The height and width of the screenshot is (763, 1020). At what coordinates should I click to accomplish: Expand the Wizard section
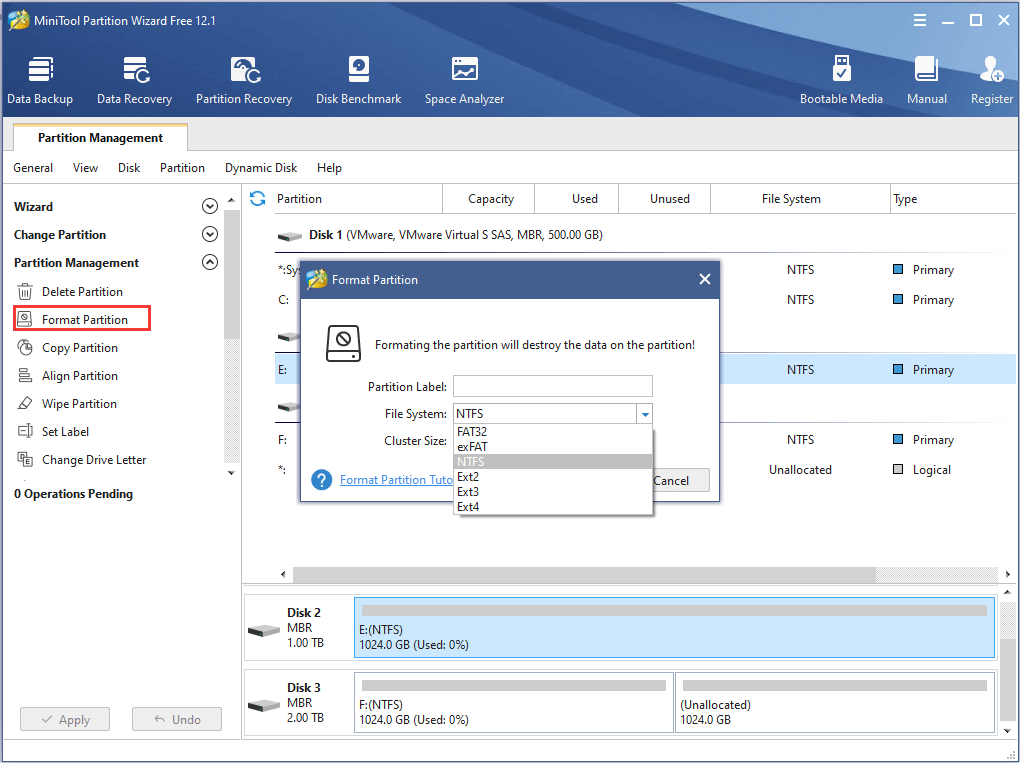click(209, 206)
